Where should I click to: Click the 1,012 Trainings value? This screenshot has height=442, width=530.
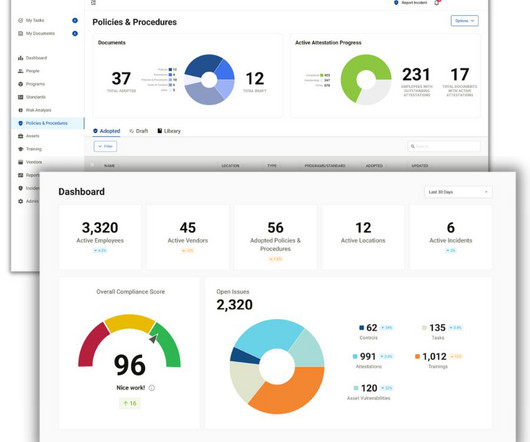tap(434, 357)
